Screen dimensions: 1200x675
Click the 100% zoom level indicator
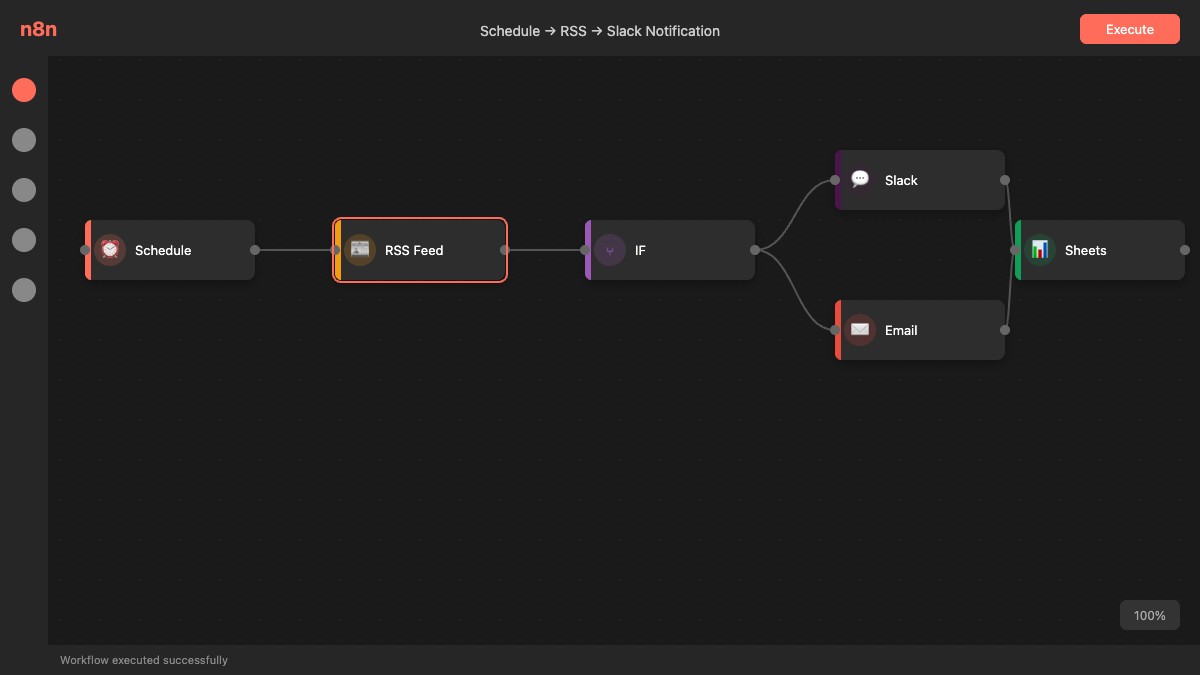pos(1149,615)
